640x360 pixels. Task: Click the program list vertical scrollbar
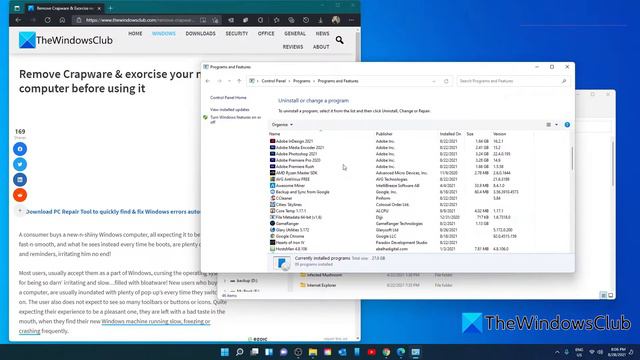pos(572,158)
